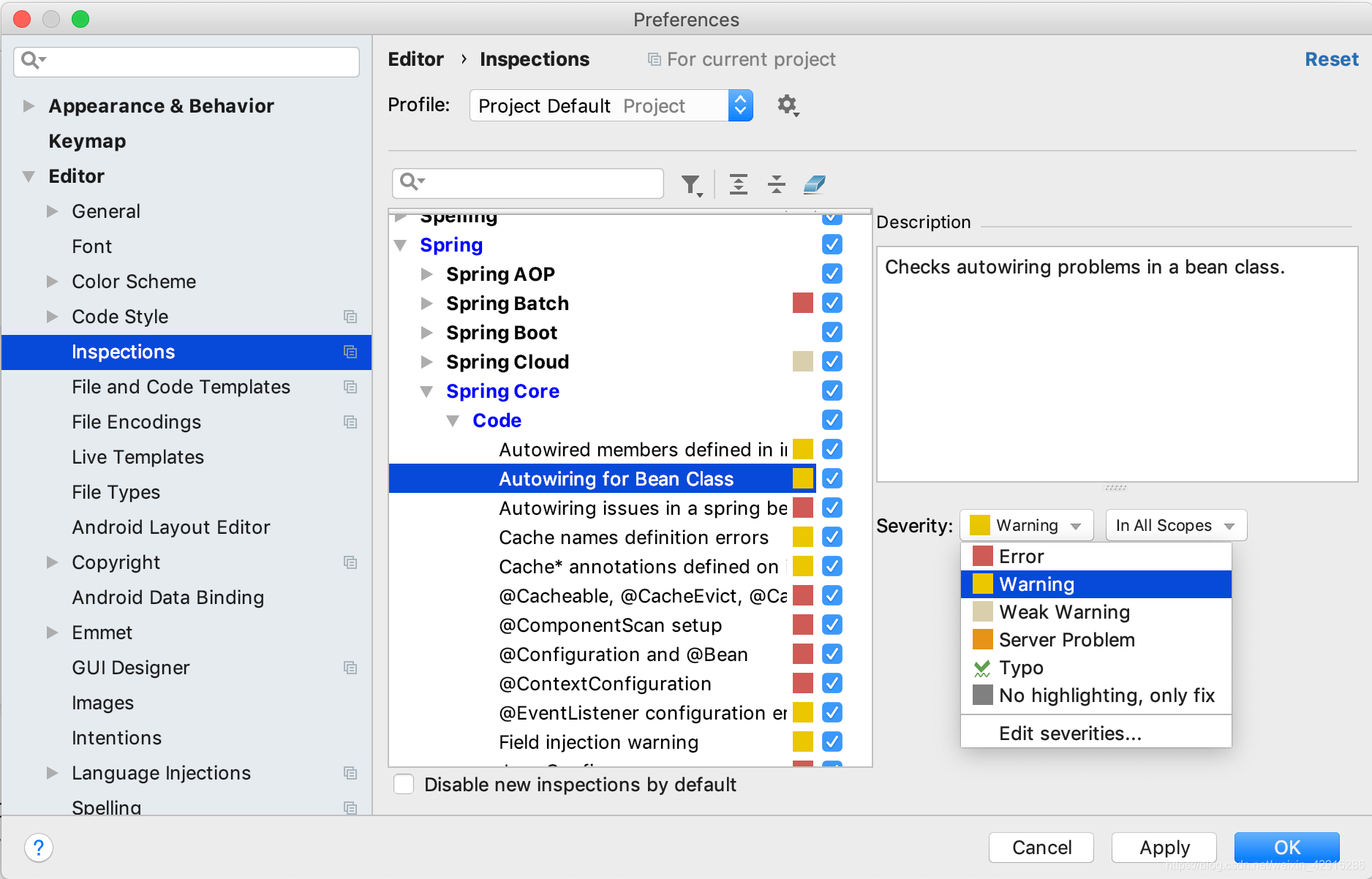Open the Severity Warning dropdown
The height and width of the screenshot is (879, 1372).
tap(1027, 525)
